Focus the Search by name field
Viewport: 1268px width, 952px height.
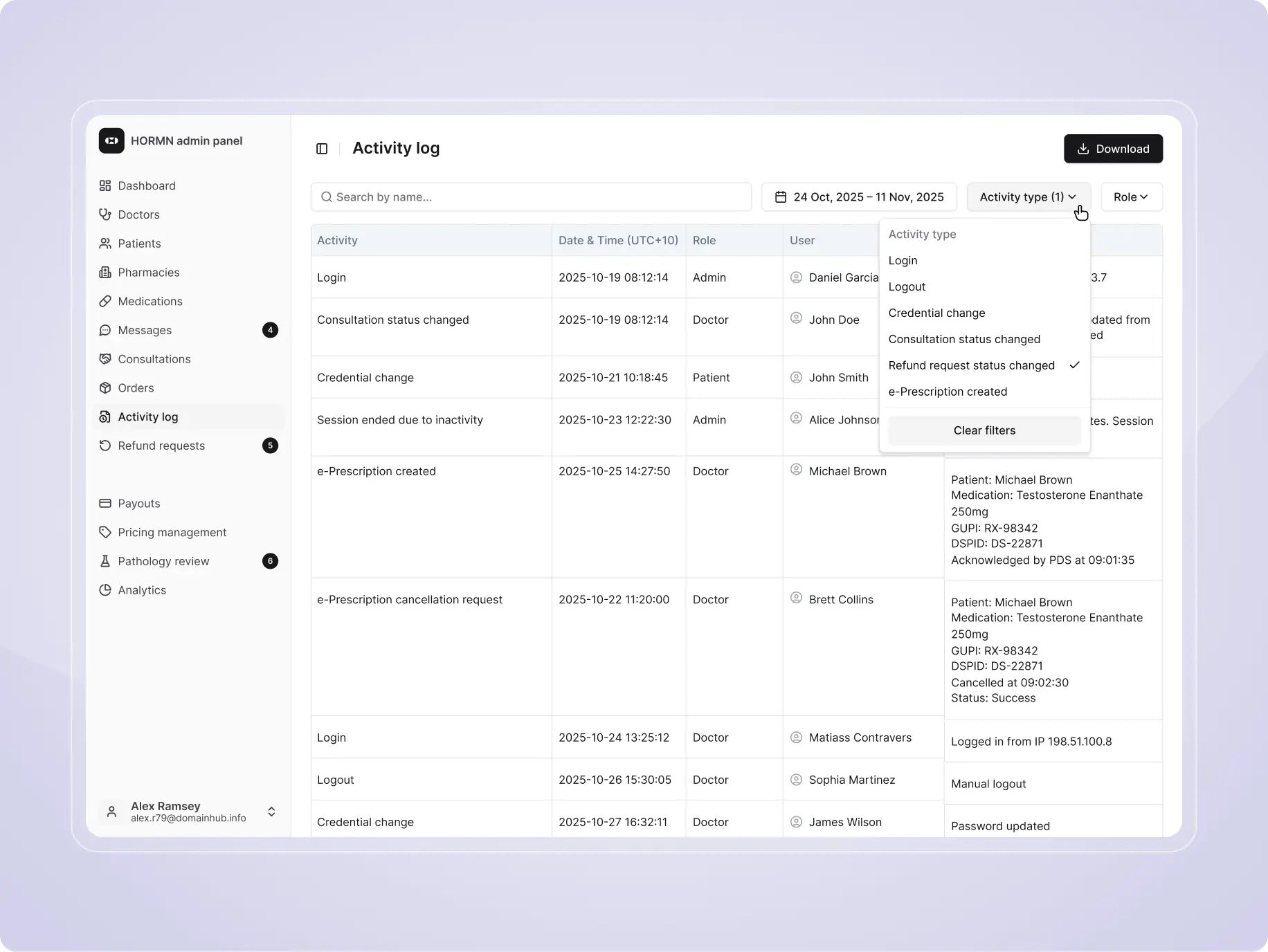tap(531, 197)
